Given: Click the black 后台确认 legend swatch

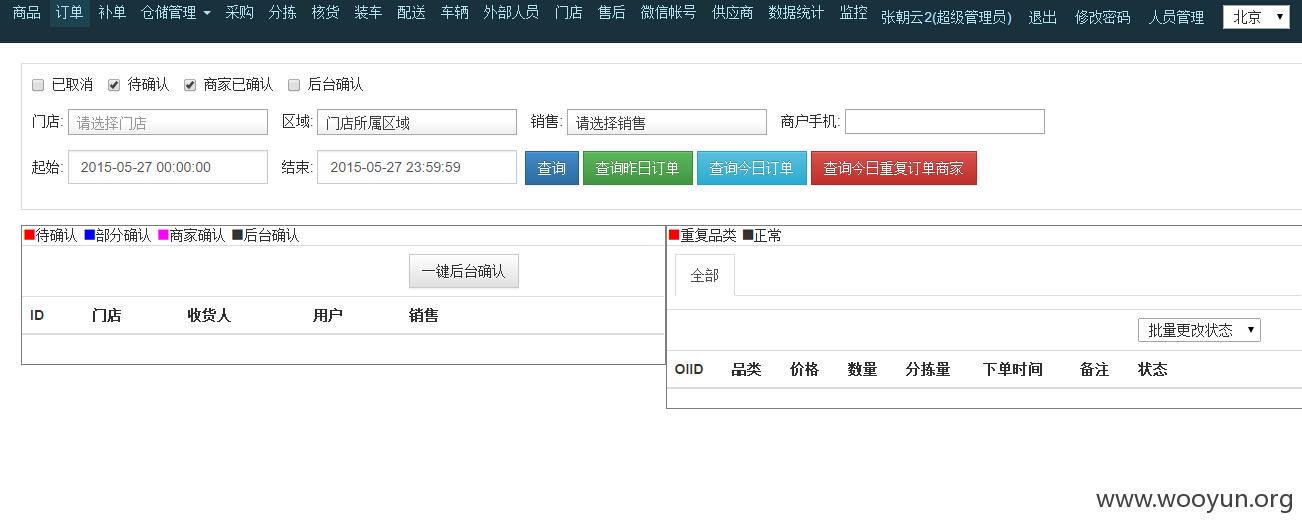Looking at the screenshot, I should [237, 235].
